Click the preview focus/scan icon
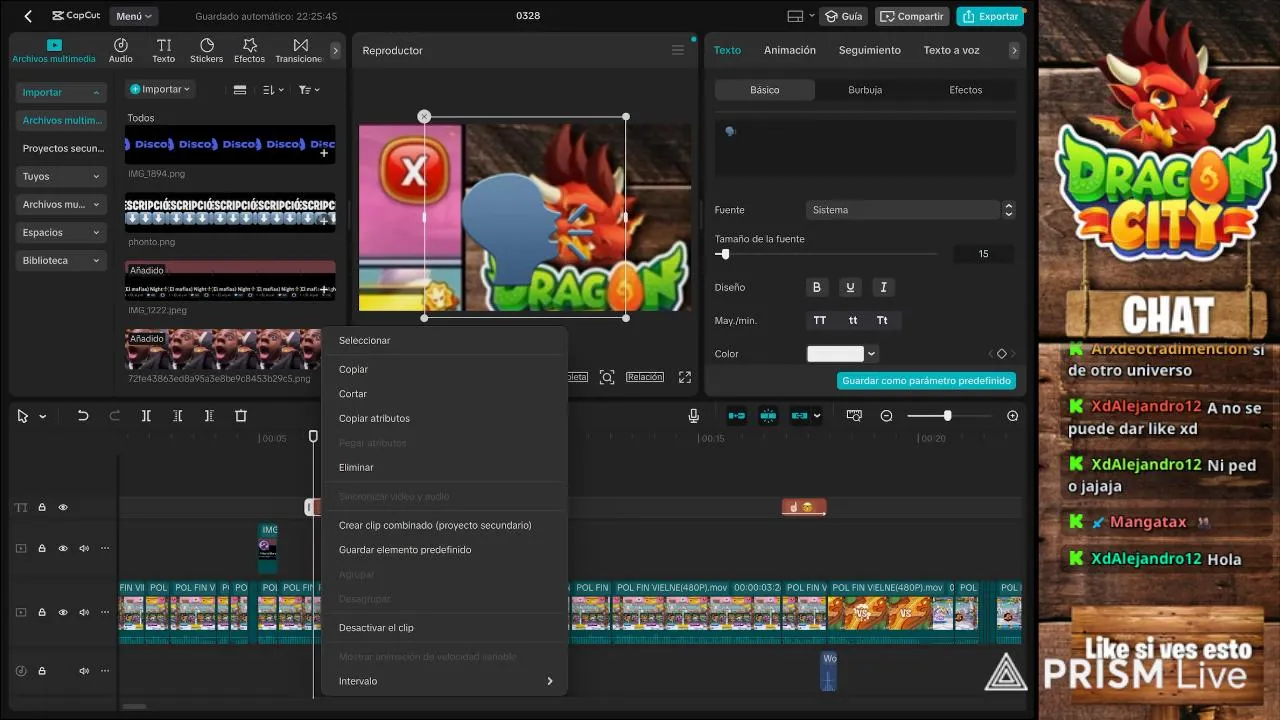This screenshot has height=720, width=1280. pyautogui.click(x=607, y=377)
